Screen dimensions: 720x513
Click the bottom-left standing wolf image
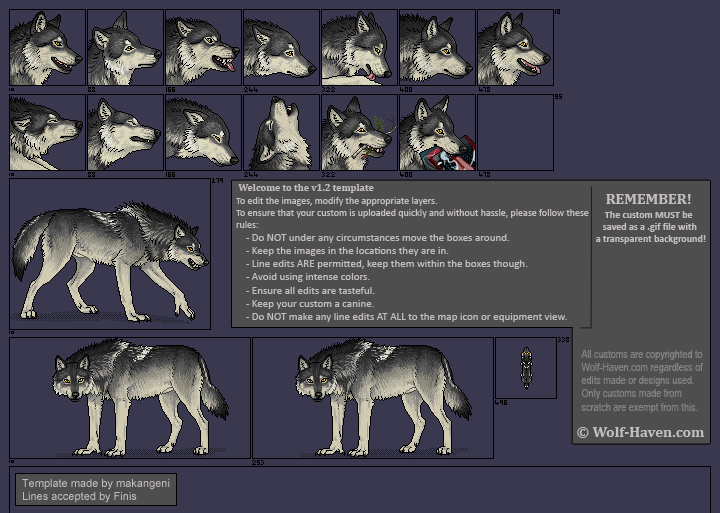129,398
